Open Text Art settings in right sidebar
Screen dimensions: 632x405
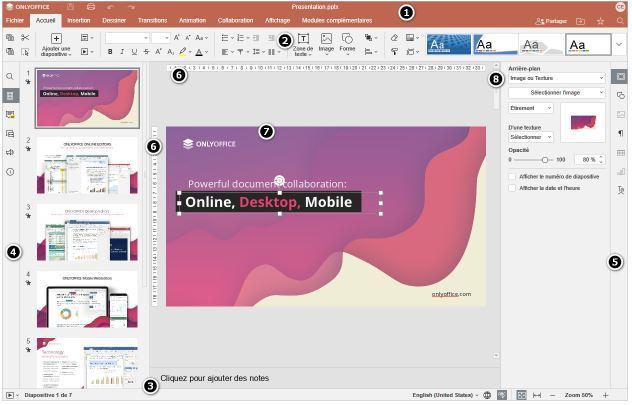point(621,191)
